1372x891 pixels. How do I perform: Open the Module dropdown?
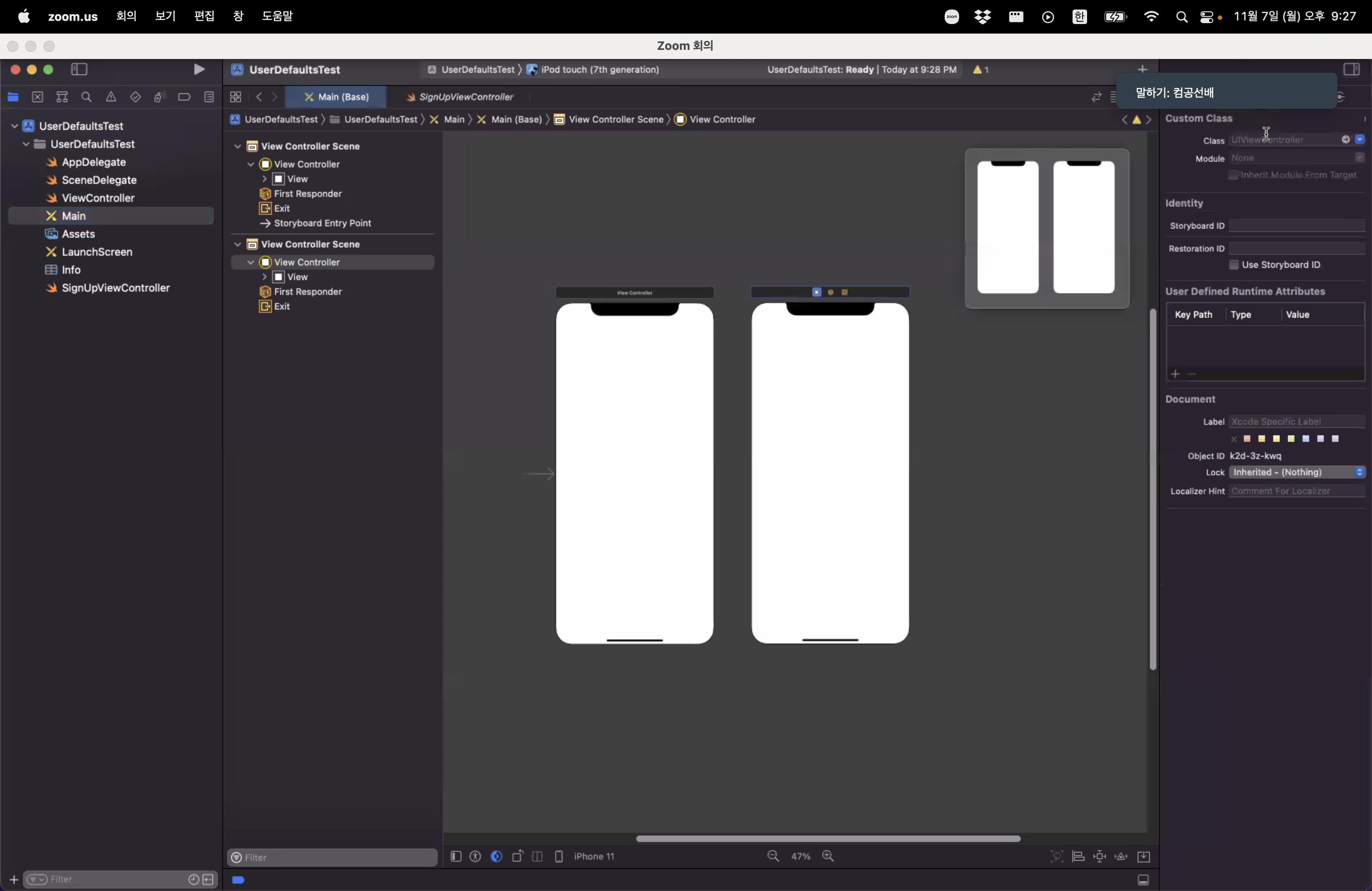(x=1360, y=158)
